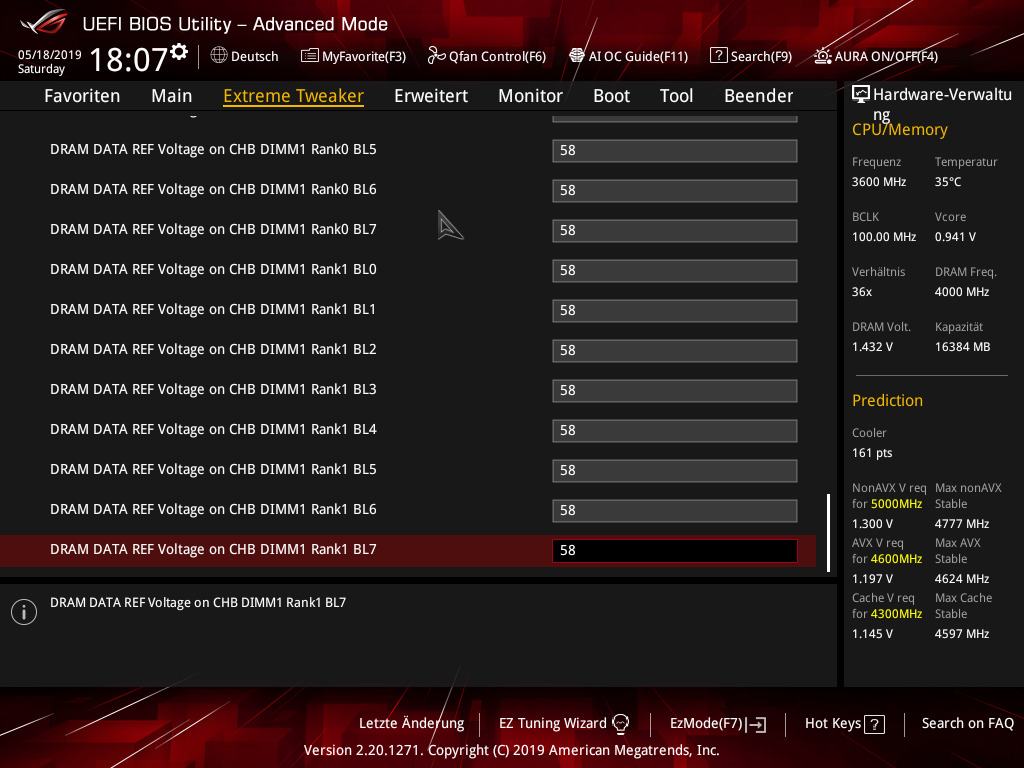Open the Favoriten tab
The height and width of the screenshot is (768, 1024).
click(82, 96)
